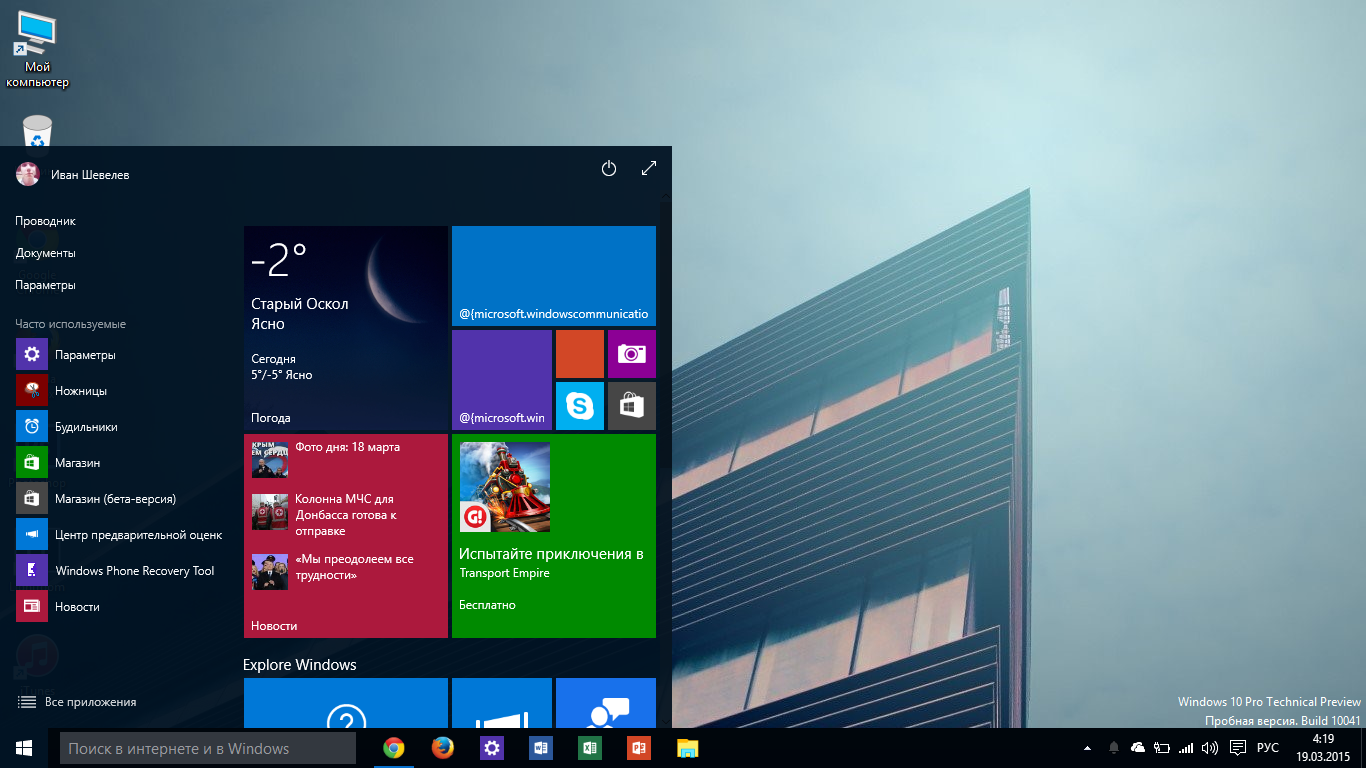Switch the РУС input language indicator
This screenshot has height=768, width=1366.
[x=1267, y=748]
